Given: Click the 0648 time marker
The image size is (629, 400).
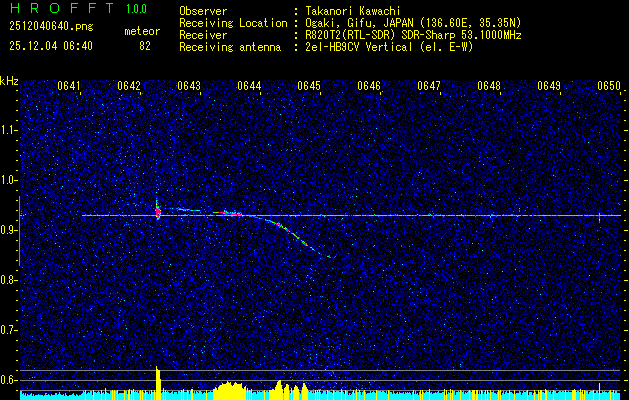Looking at the screenshot, I should (489, 86).
